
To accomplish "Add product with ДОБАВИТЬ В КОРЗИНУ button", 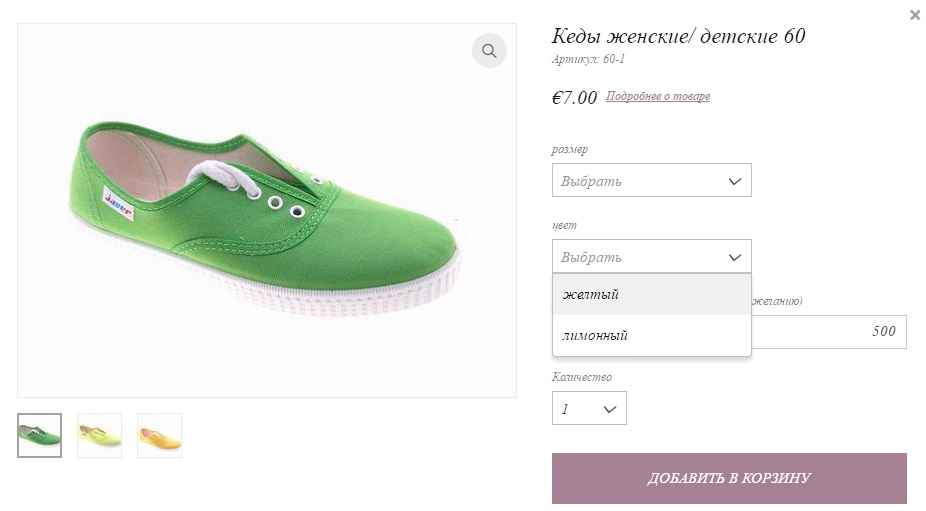I will pos(729,478).
